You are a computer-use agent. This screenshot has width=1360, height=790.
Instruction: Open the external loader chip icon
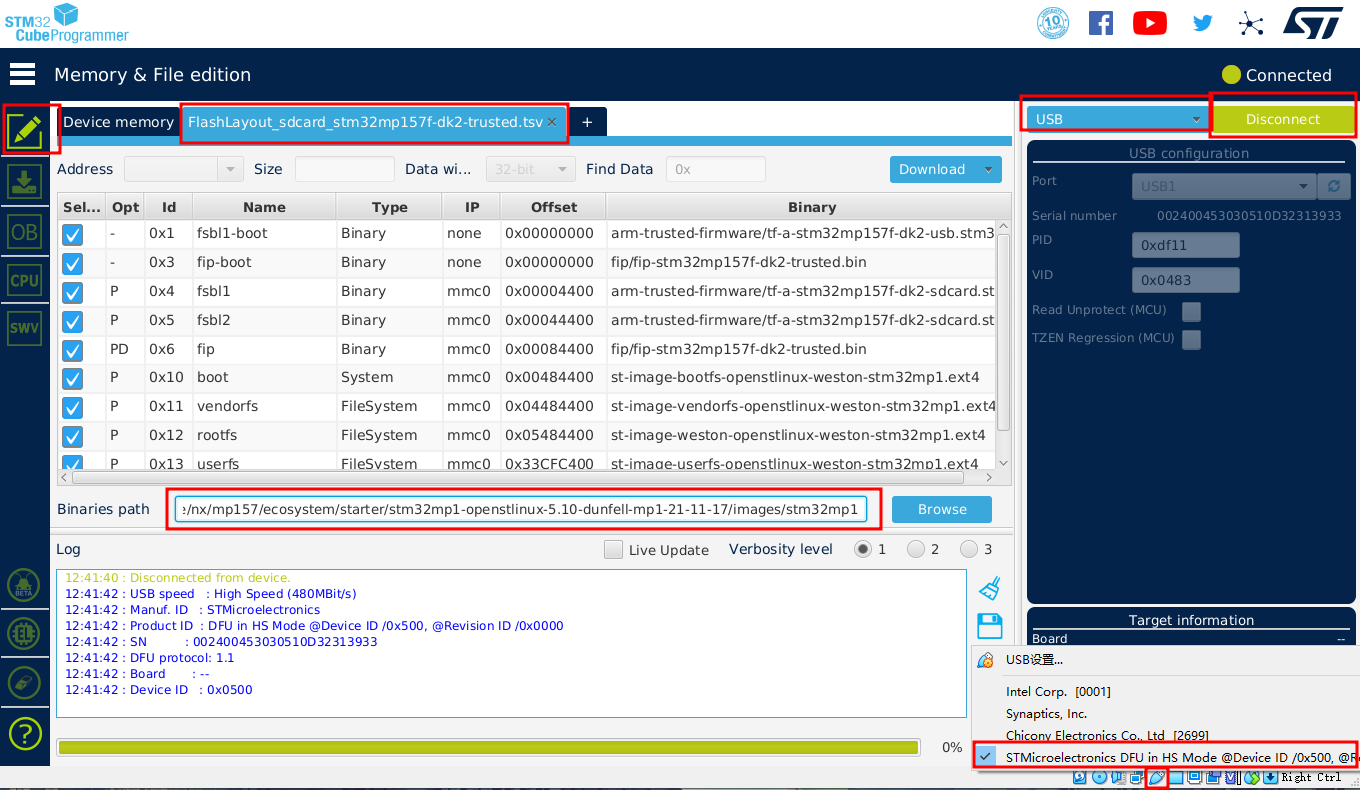[24, 634]
